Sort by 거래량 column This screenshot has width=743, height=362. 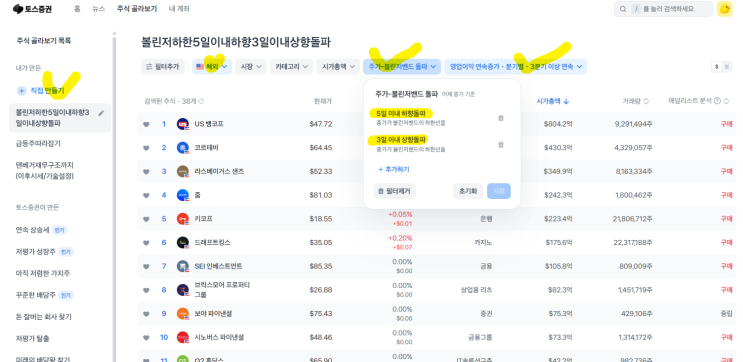click(635, 101)
